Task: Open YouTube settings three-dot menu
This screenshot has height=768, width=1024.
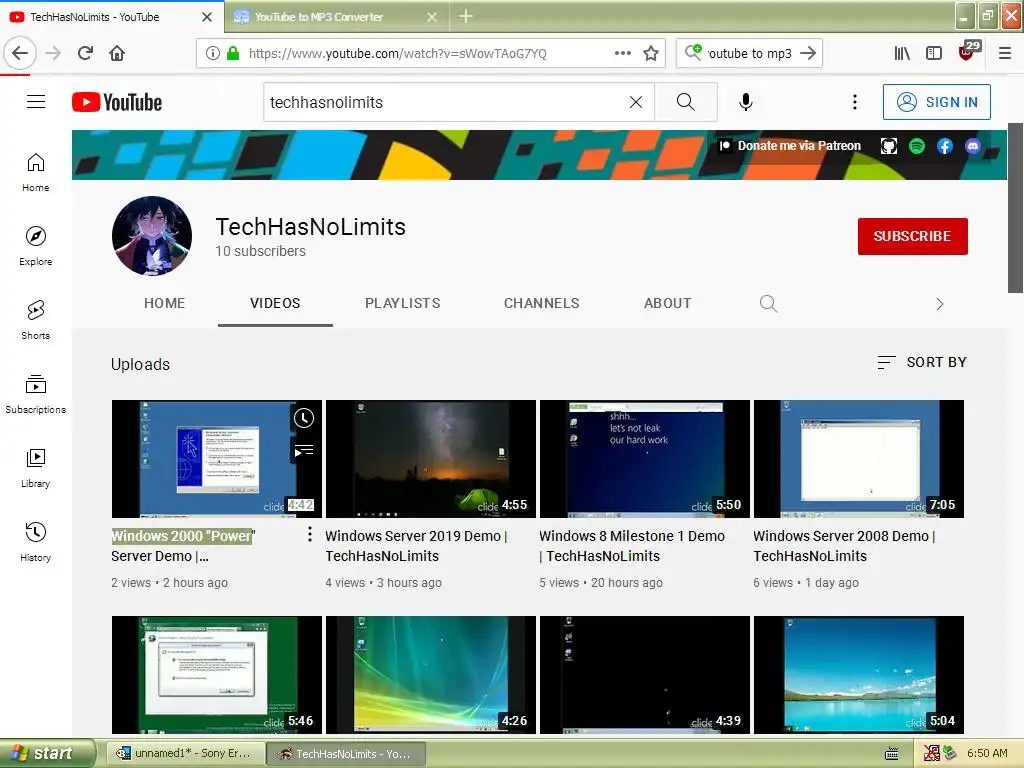Action: click(855, 102)
